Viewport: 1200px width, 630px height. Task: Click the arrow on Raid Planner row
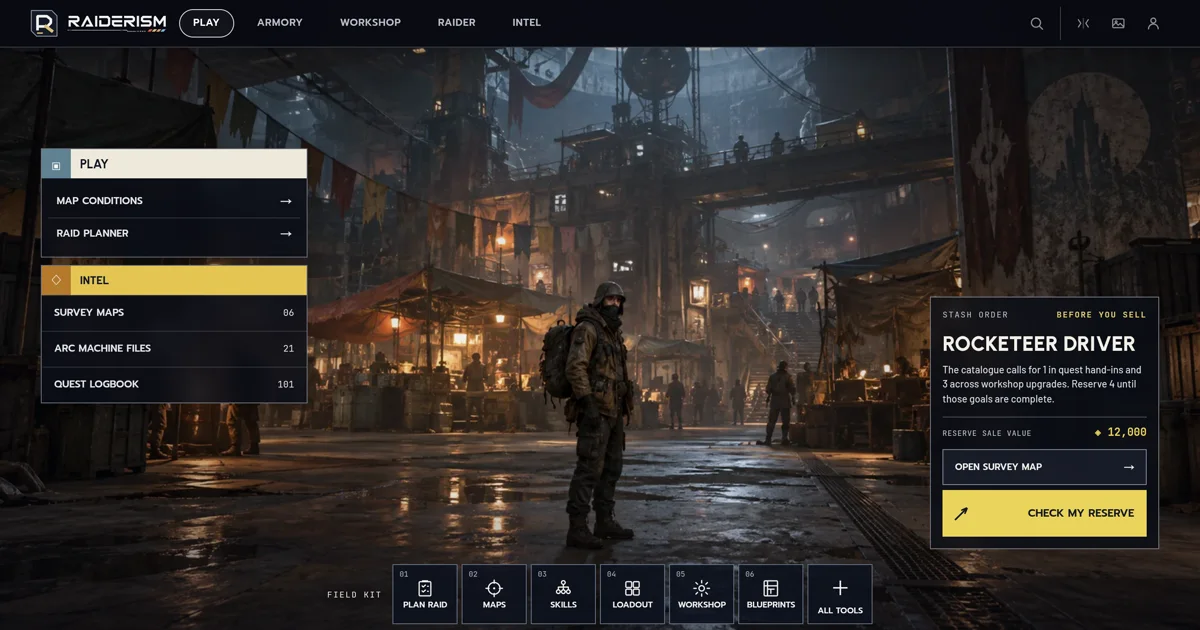[286, 234]
